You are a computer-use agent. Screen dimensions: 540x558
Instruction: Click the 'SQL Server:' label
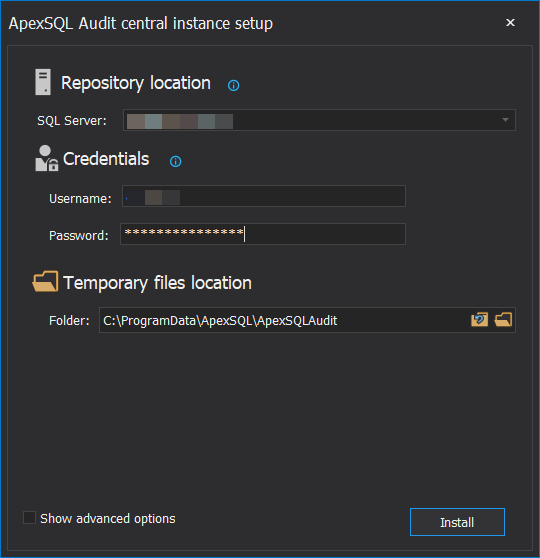[72, 121]
